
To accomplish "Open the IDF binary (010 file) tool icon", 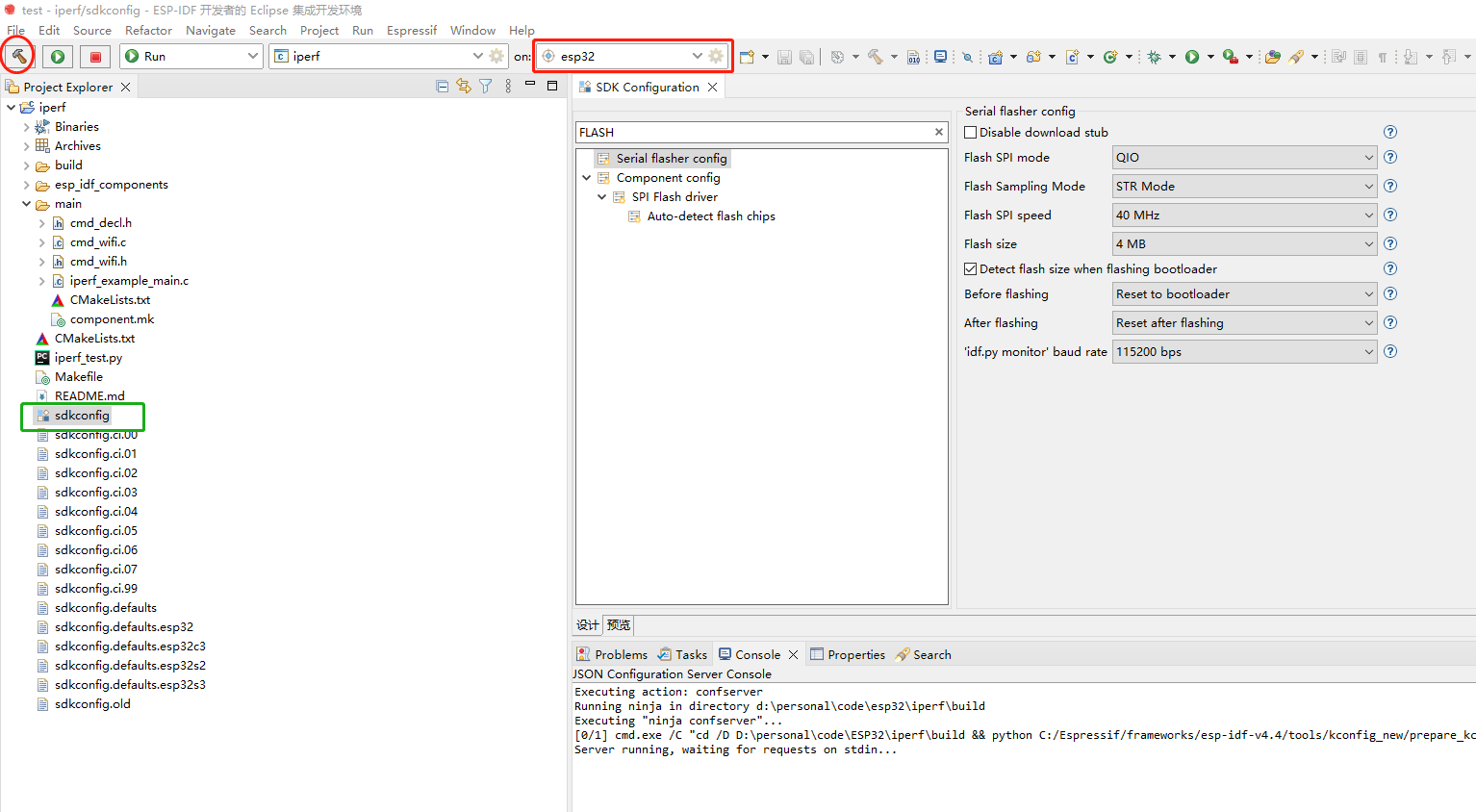I will coord(913,56).
